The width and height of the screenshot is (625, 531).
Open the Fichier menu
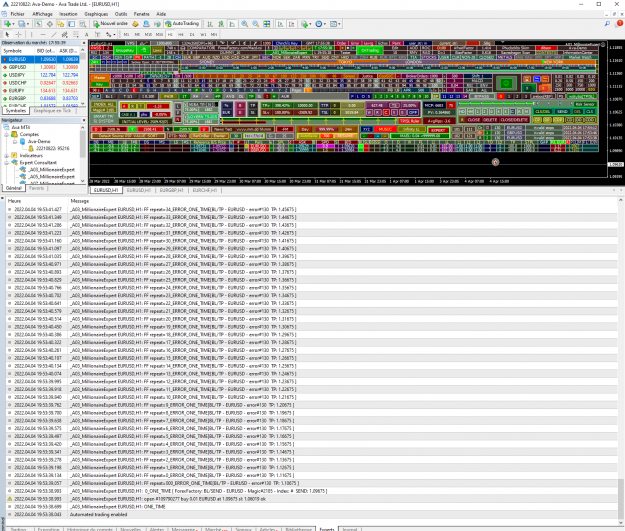click(17, 14)
